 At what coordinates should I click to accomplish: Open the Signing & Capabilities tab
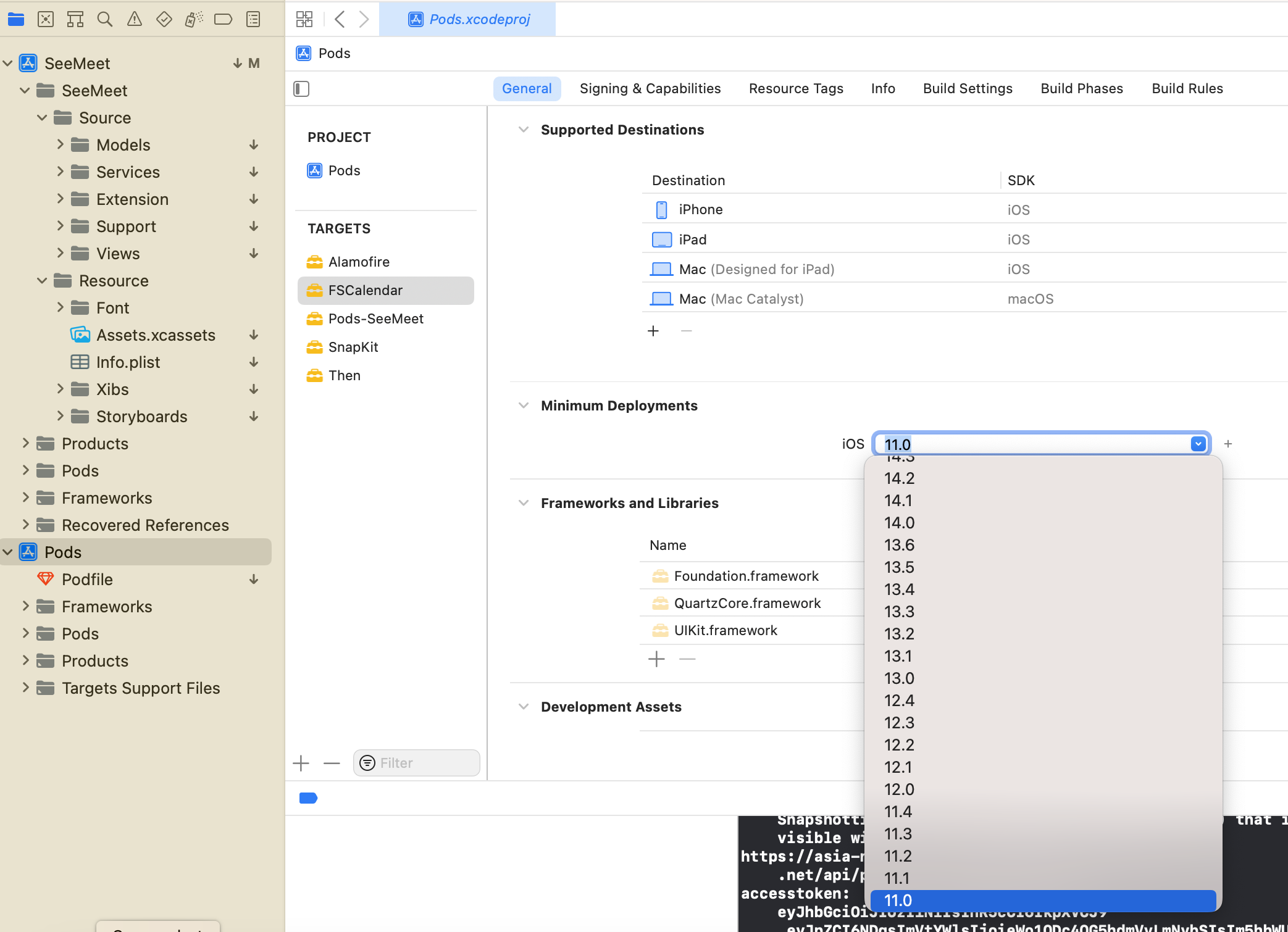tap(650, 88)
